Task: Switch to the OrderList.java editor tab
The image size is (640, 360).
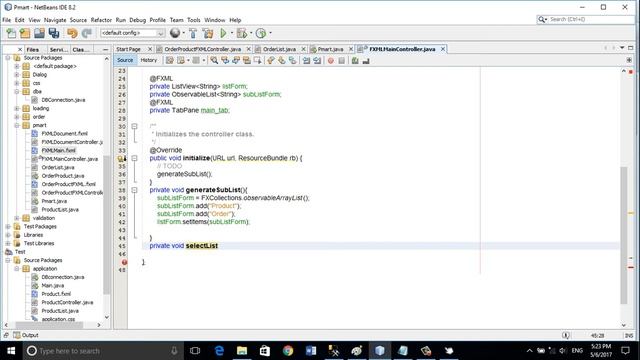Action: click(x=279, y=49)
